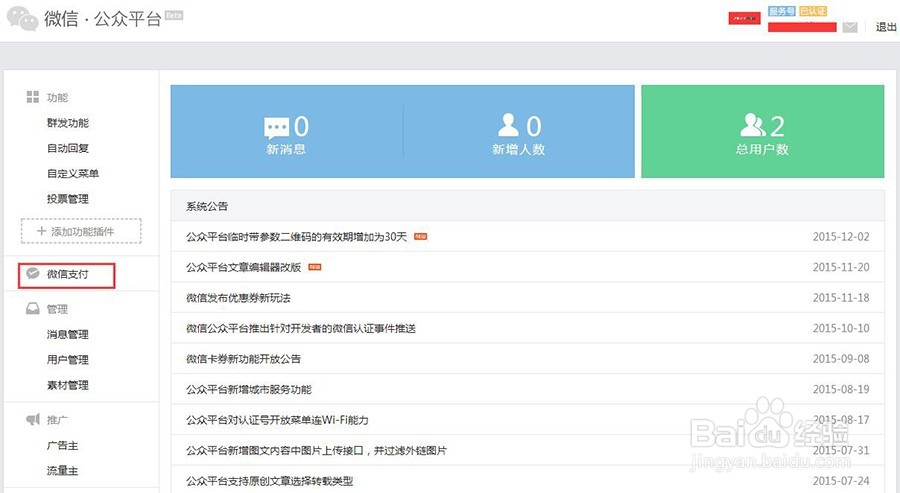Click the 新增人数 count 0
900x493 pixels.
click(534, 126)
